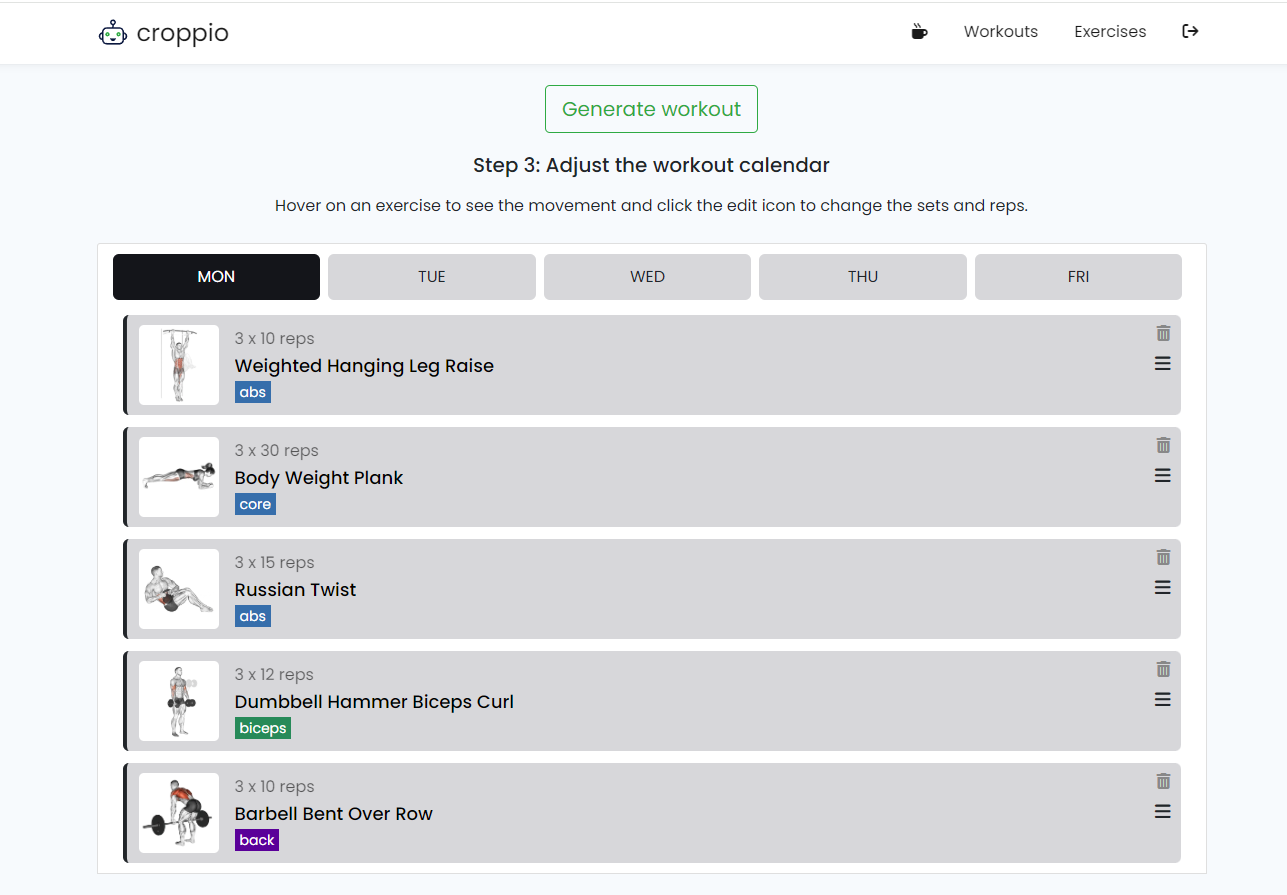This screenshot has width=1287, height=895.
Task: Click the 3 x 15 reps text
Action: pyautogui.click(x=275, y=563)
